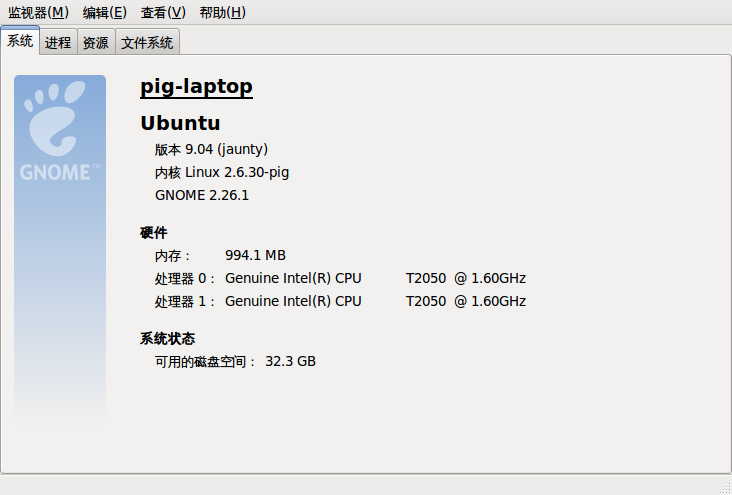Click the 硬件 section heading
The height and width of the screenshot is (495, 732).
[154, 233]
